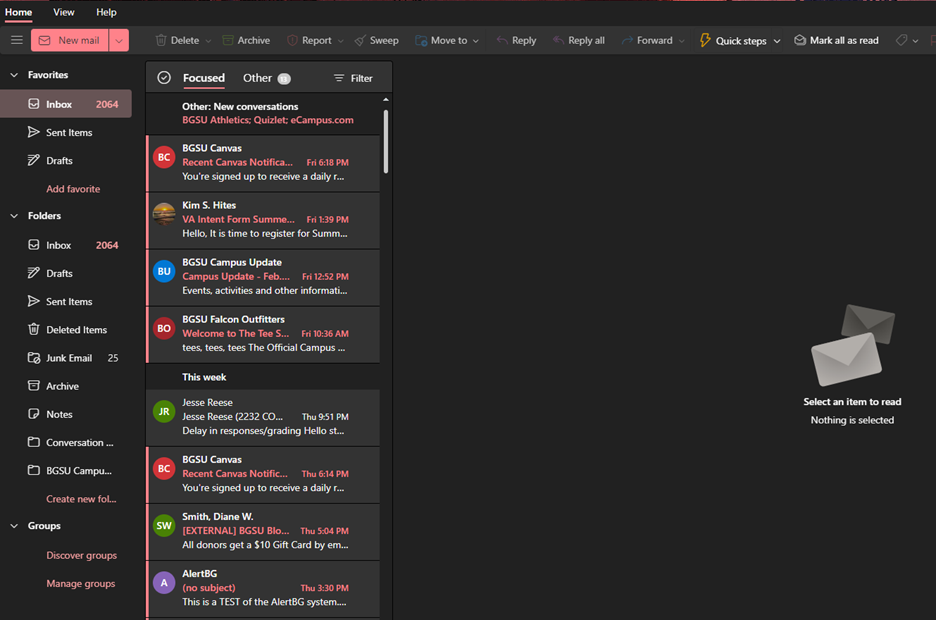Open Kim S. Hites VA Intent Form email
The width and height of the screenshot is (936, 620).
tap(263, 220)
